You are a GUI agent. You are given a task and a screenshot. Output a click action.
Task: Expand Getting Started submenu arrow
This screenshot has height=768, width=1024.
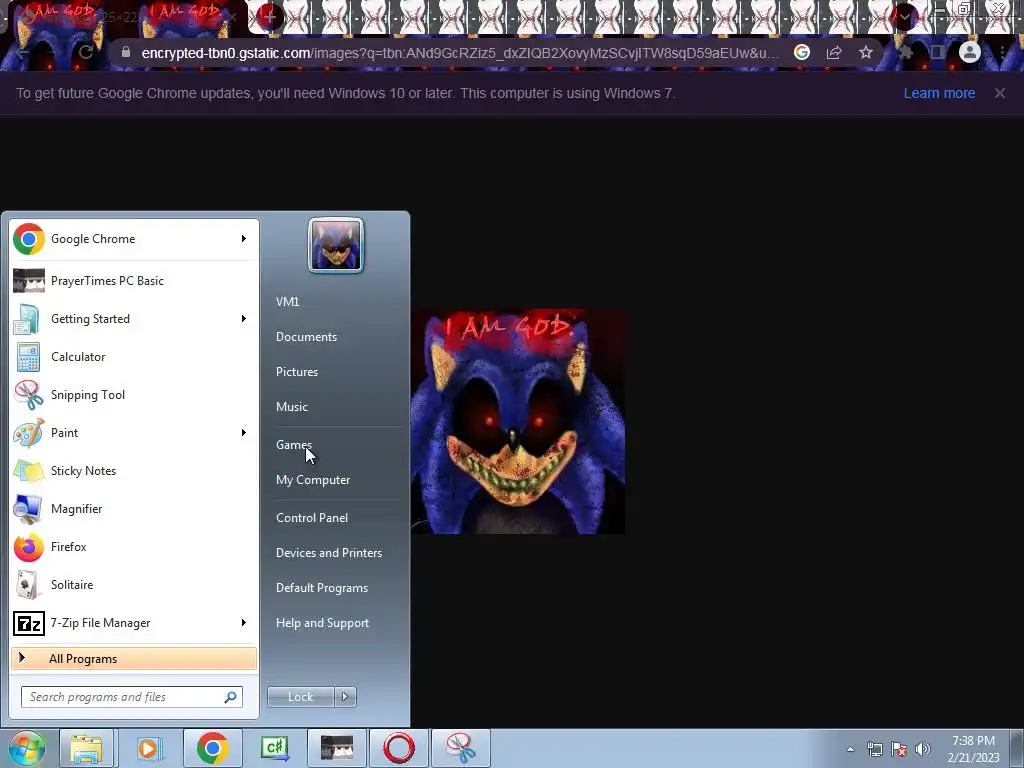244,319
